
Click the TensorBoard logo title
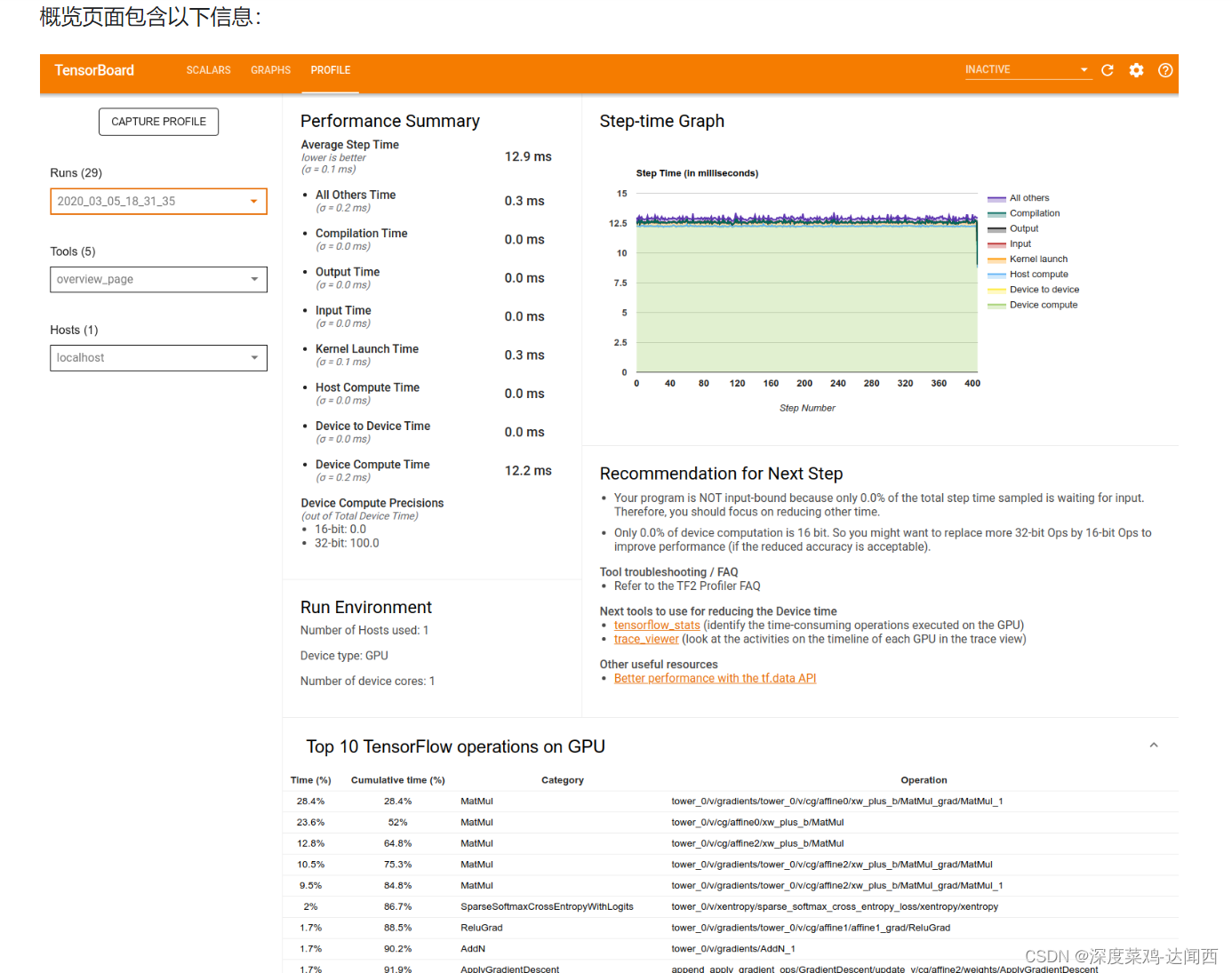[94, 70]
